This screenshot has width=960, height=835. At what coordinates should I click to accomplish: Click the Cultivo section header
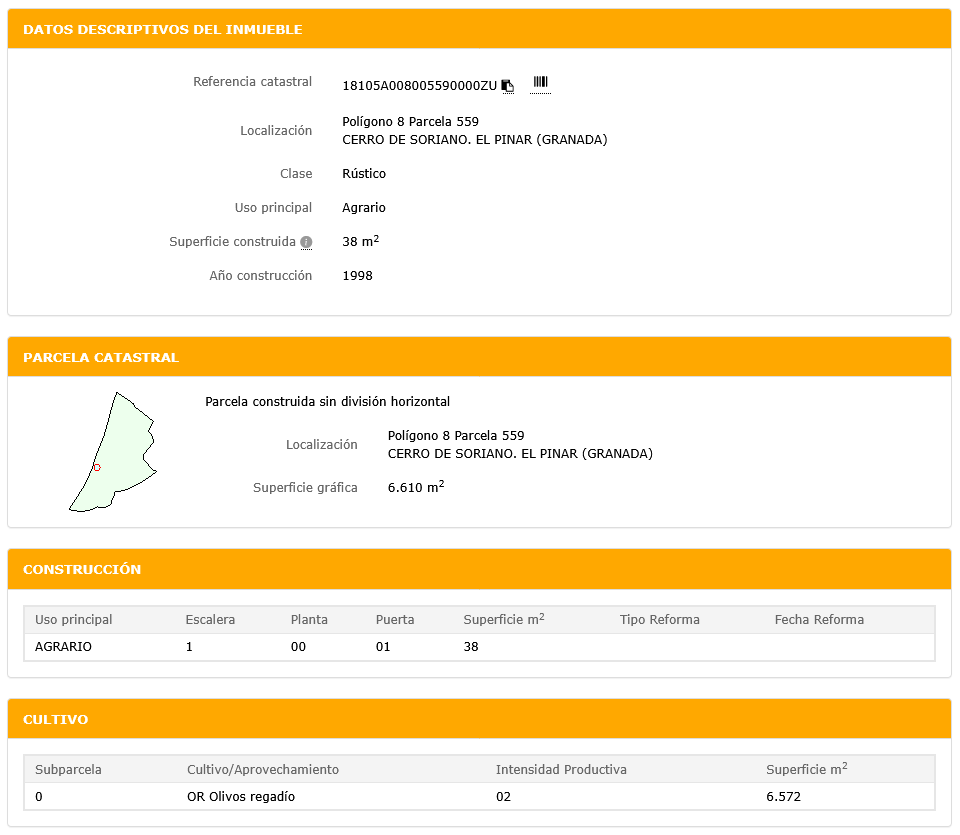pos(55,720)
